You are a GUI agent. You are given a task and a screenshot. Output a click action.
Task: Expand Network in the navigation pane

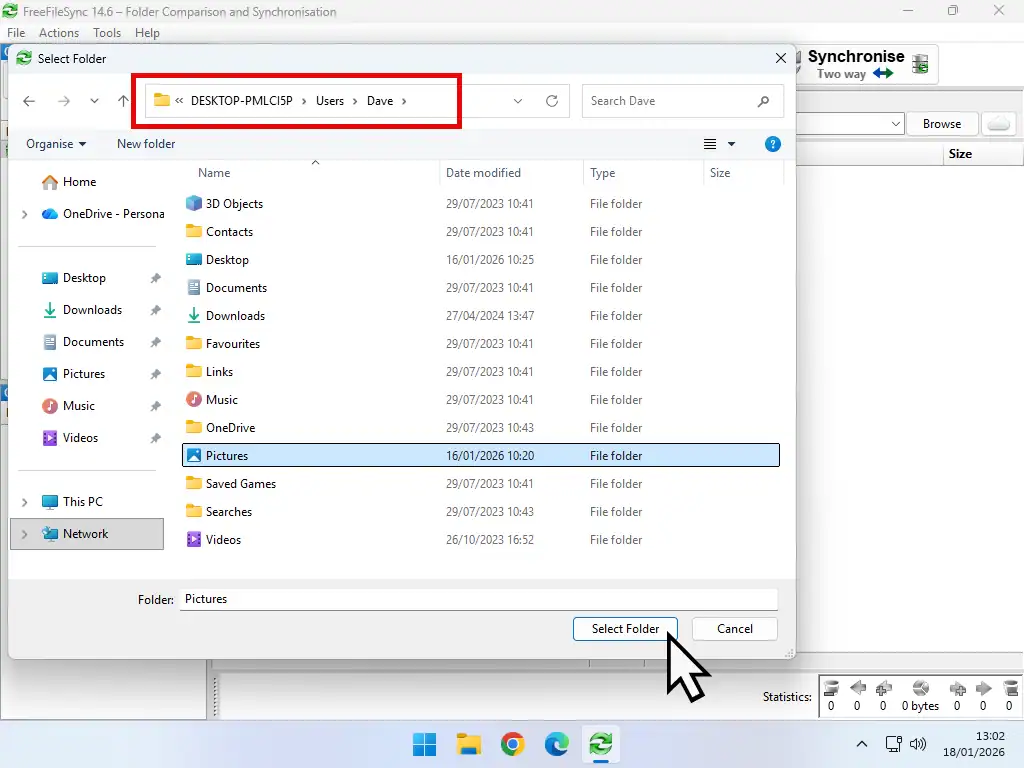[25, 534]
